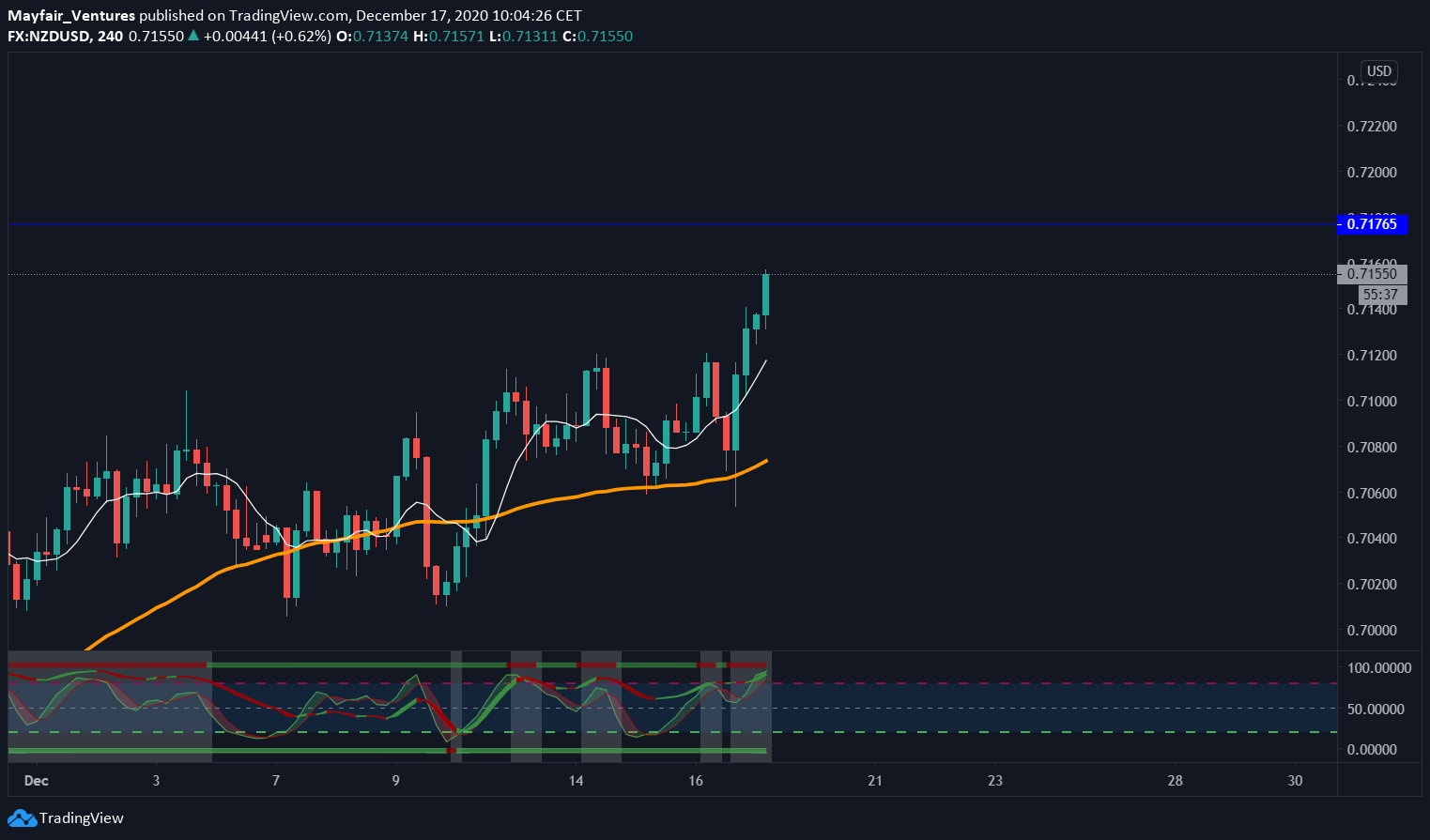This screenshot has width=1430, height=840.
Task: Click the date axis label 16
Action: tap(696, 780)
